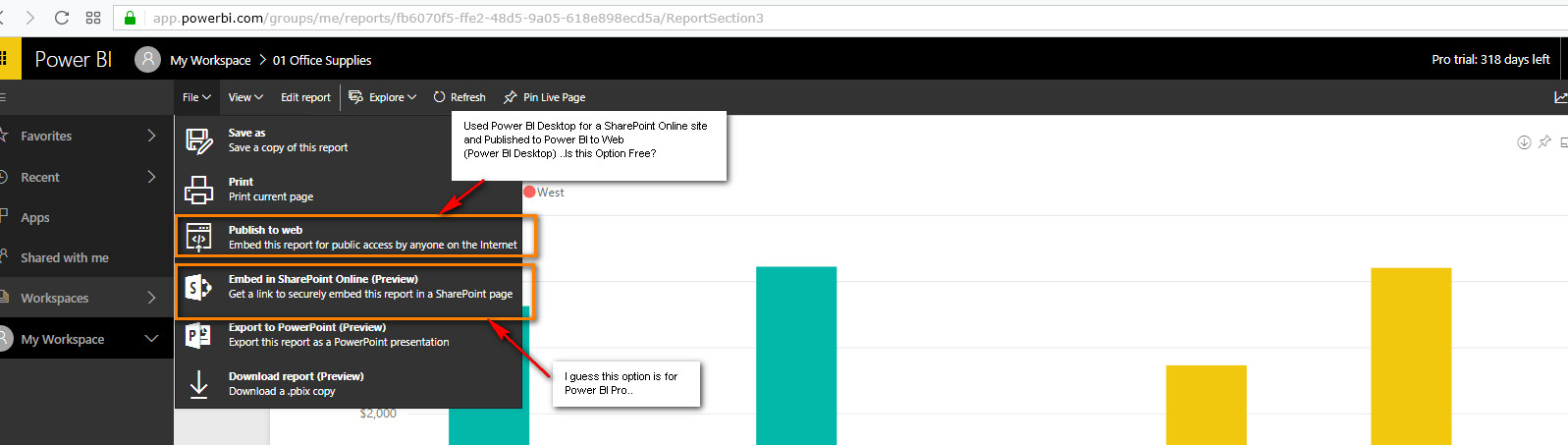This screenshot has width=1568, height=445.
Task: Collapse the My Workspace chevron
Action: pyautogui.click(x=151, y=339)
